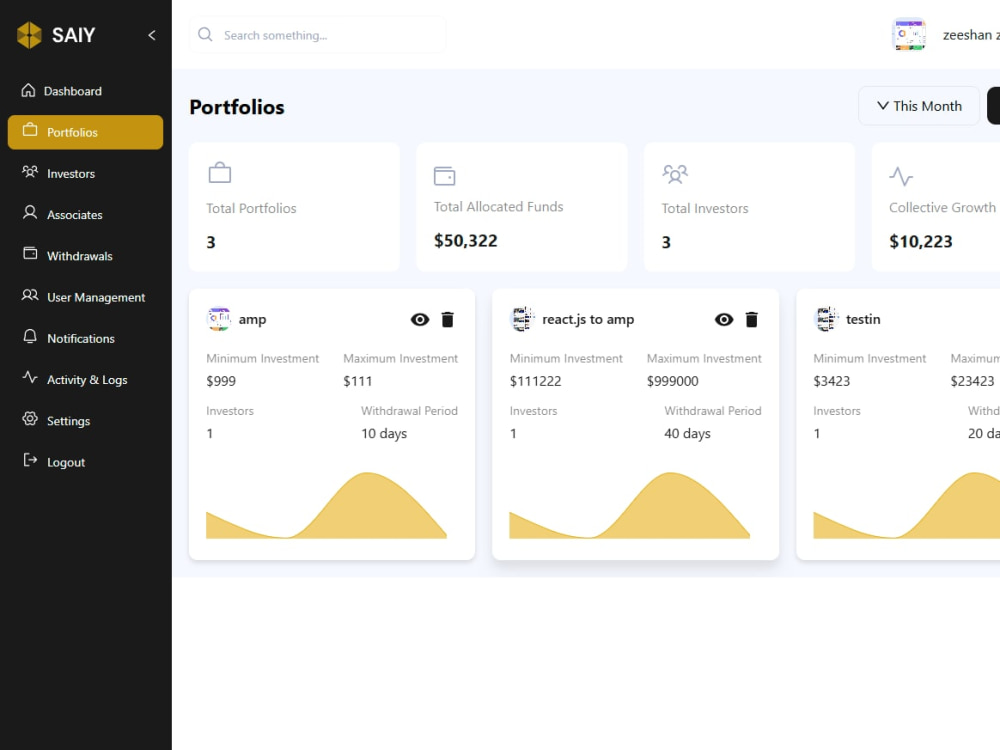Click the 'Collective Growth' card label
The image size is (1000, 750).
[x=942, y=207]
